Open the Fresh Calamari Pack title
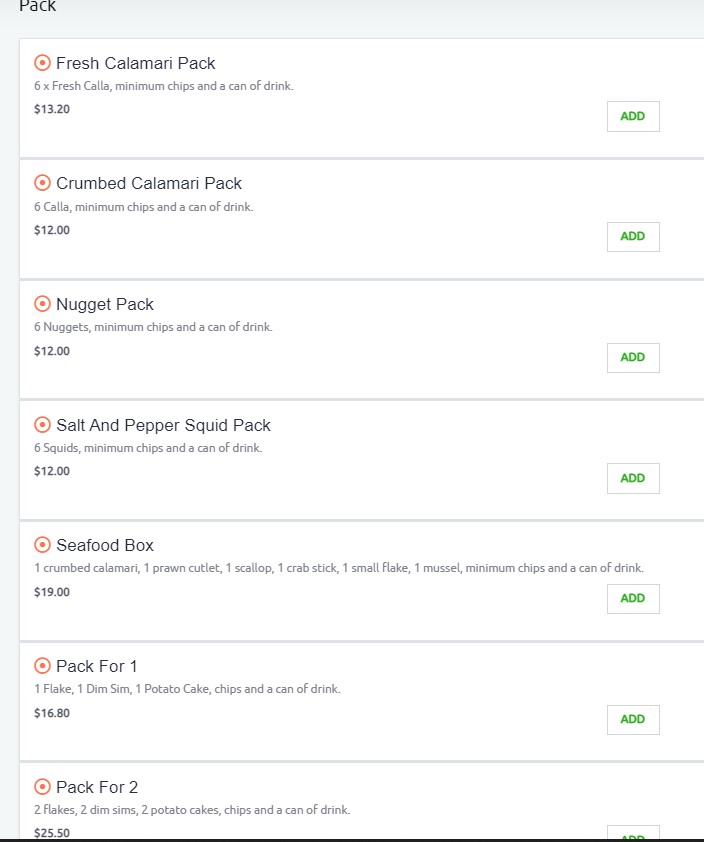704x842 pixels. 135,63
